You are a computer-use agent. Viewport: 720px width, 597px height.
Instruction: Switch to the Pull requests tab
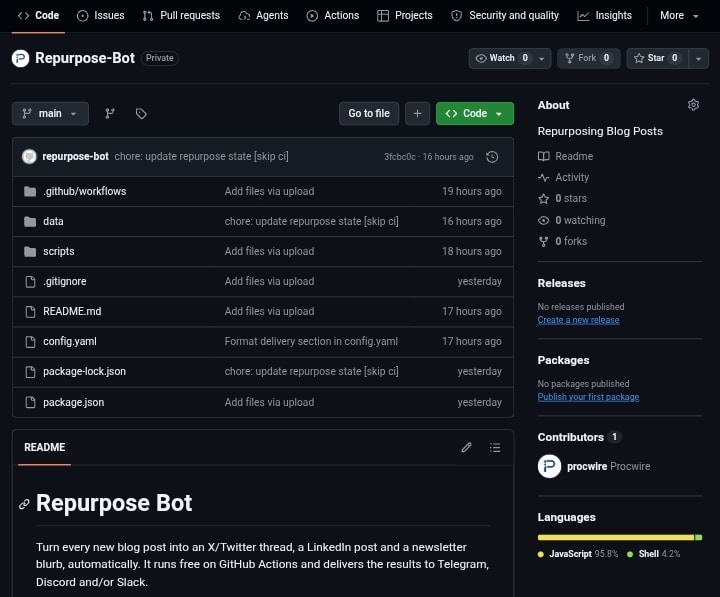(x=181, y=16)
